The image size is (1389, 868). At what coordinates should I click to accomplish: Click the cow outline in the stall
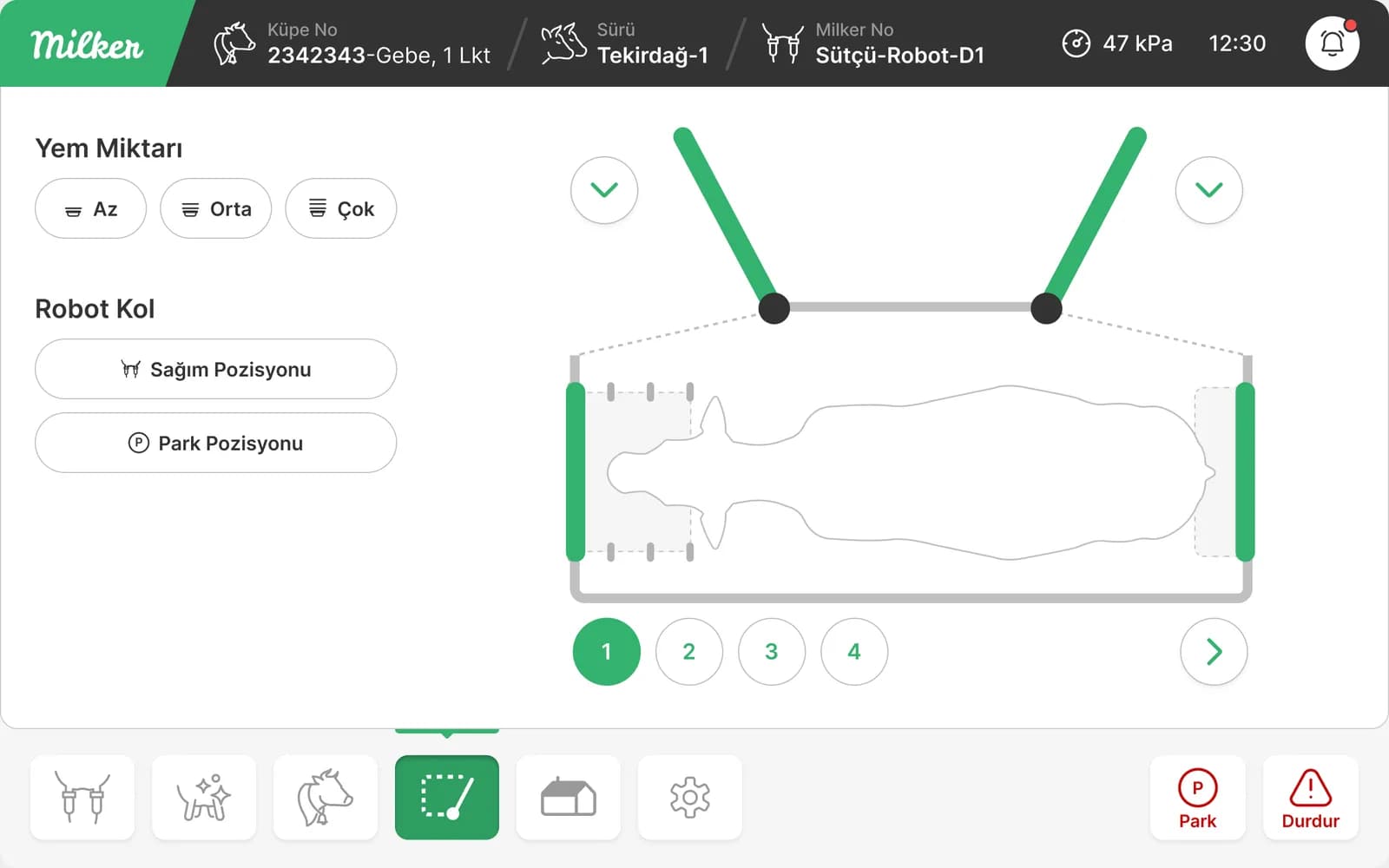click(x=912, y=473)
